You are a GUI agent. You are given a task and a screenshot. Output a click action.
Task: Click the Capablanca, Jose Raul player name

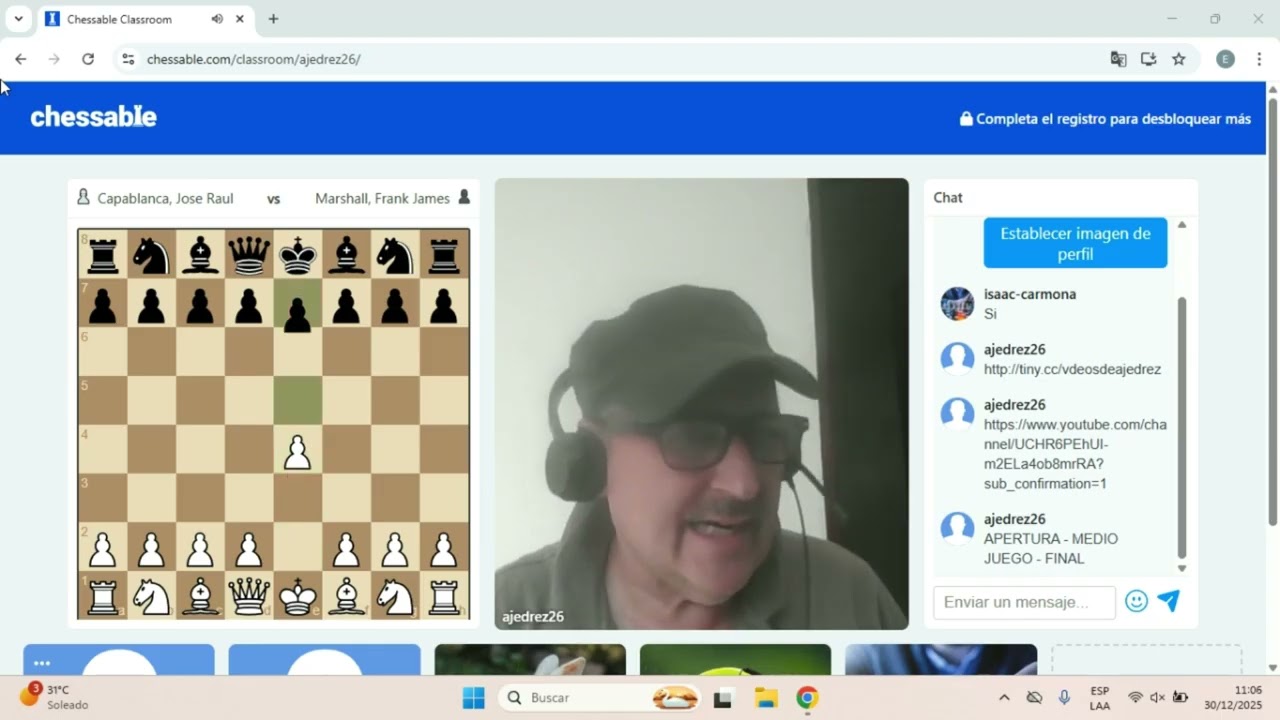(x=165, y=198)
